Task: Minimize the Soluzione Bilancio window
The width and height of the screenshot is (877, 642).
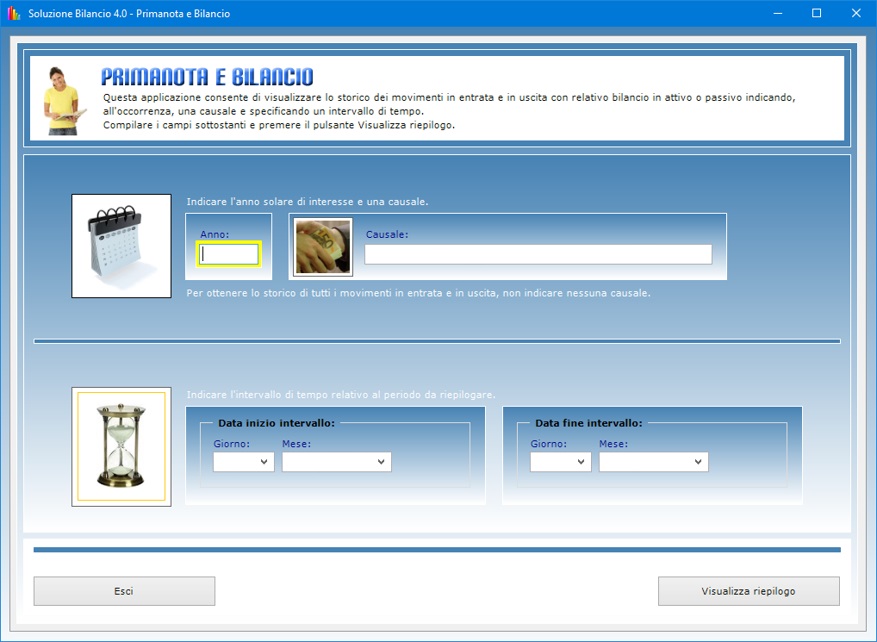Action: point(777,13)
